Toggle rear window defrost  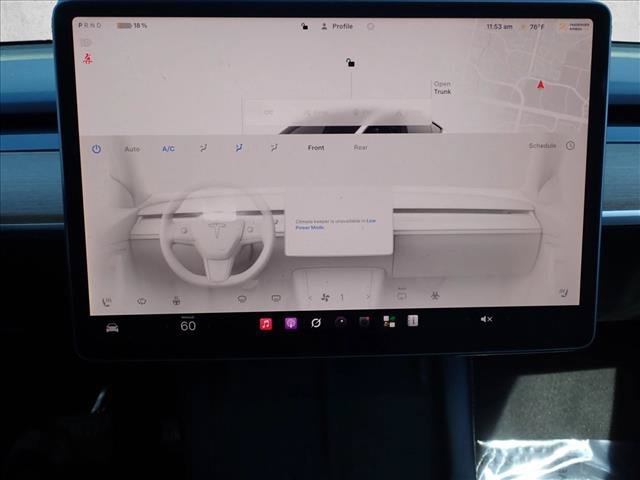pos(276,299)
